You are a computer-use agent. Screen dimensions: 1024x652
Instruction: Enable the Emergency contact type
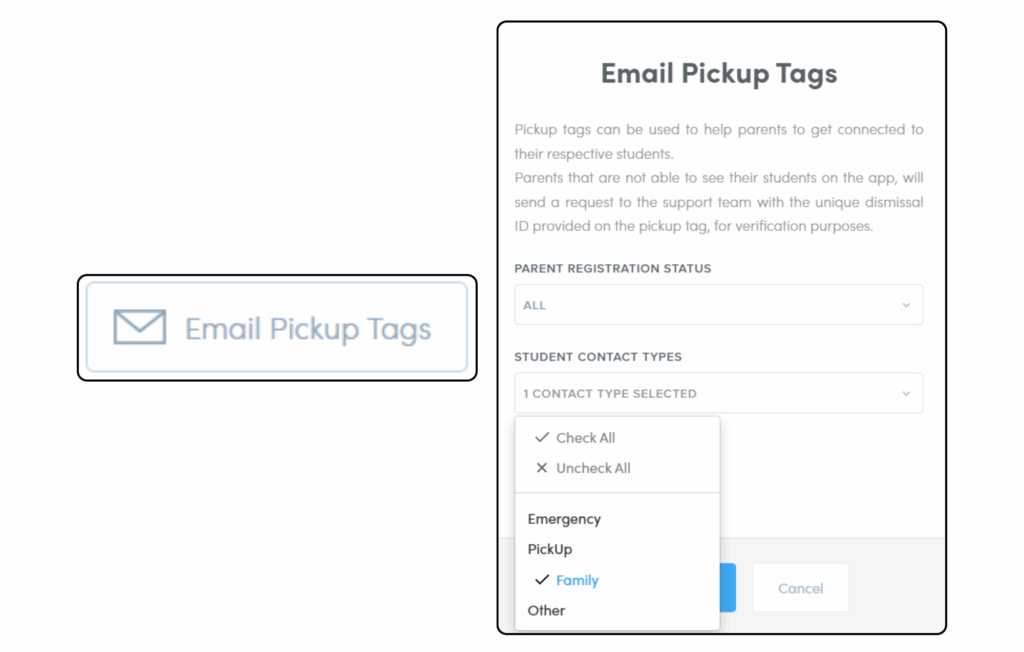pos(564,520)
